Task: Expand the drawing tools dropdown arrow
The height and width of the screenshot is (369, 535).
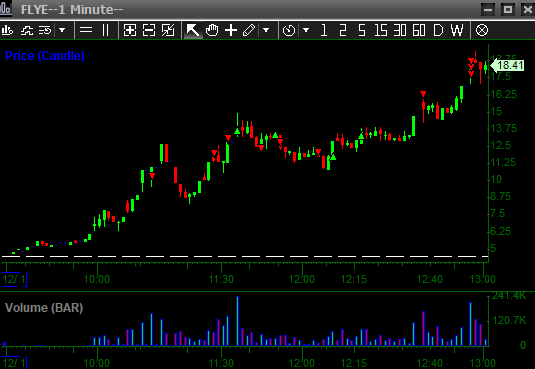Action: (x=266, y=30)
